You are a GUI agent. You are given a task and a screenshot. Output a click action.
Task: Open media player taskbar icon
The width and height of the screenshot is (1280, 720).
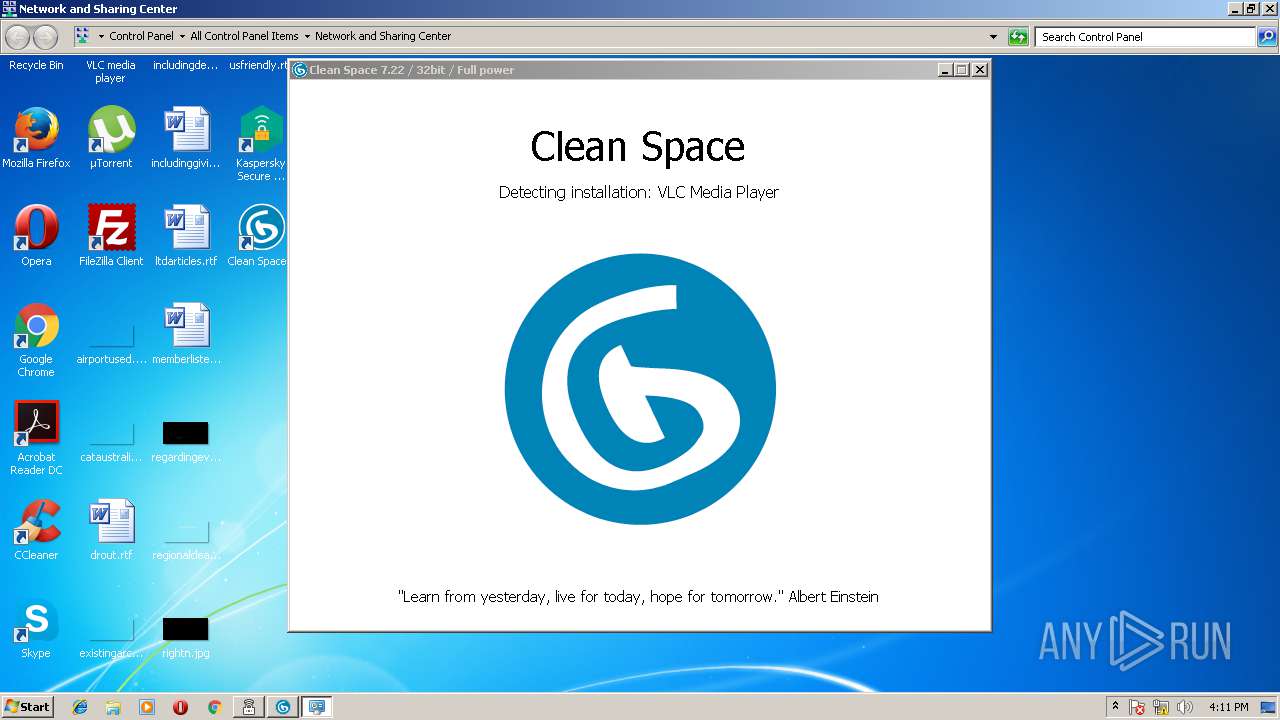point(147,707)
